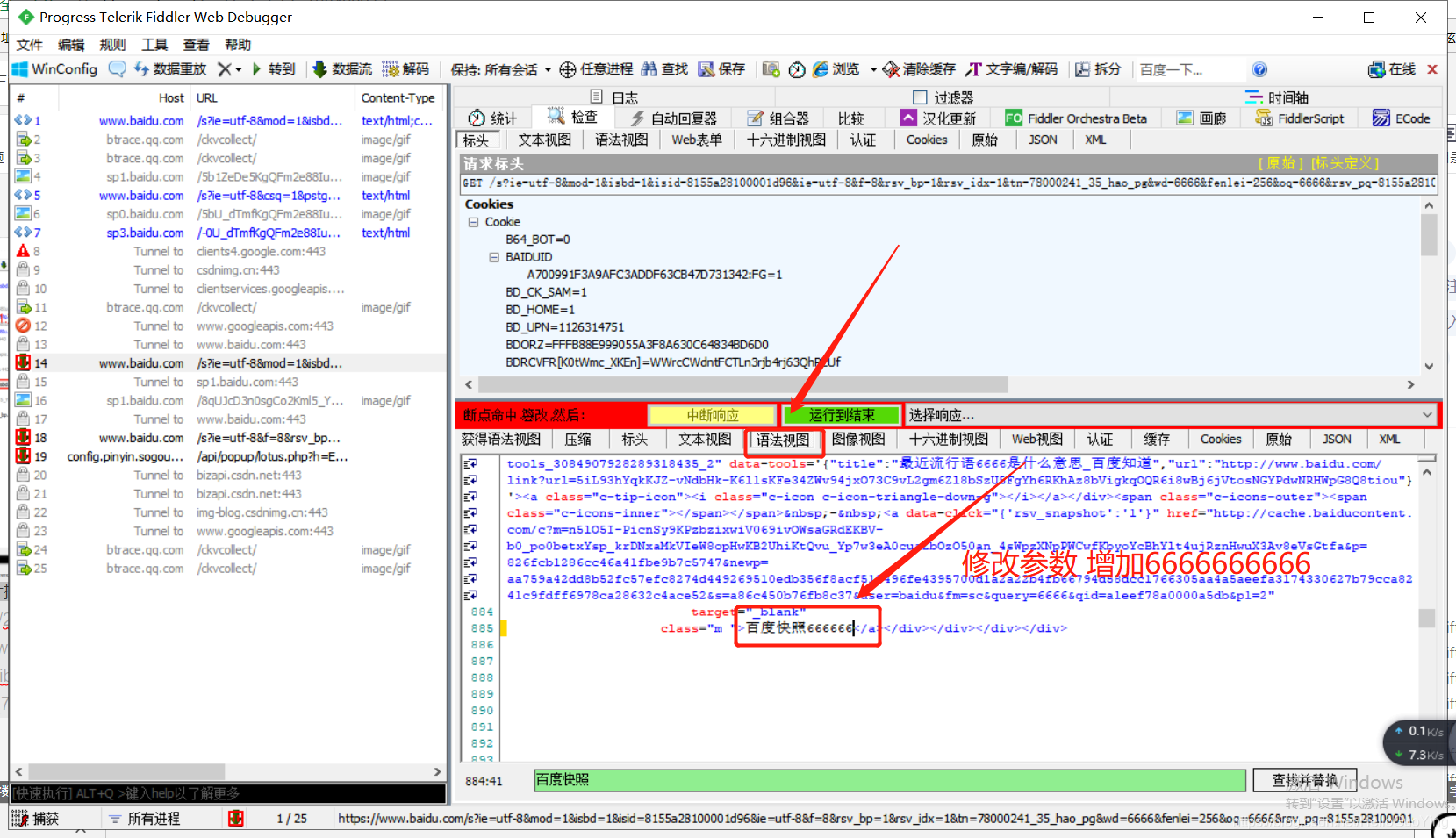This screenshot has height=838, width=1456.
Task: Open the 工具 Tools menu
Action: [x=154, y=45]
